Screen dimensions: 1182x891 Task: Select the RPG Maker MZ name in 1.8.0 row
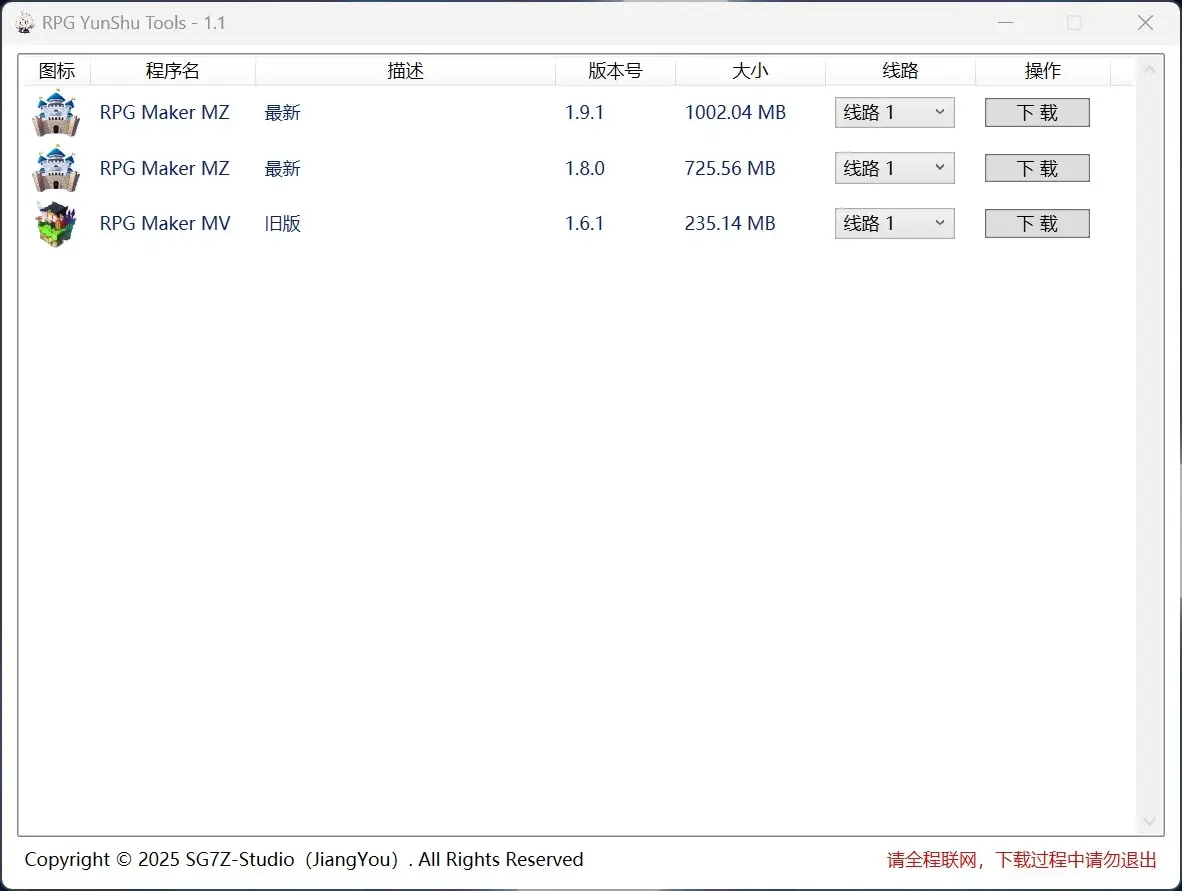164,168
